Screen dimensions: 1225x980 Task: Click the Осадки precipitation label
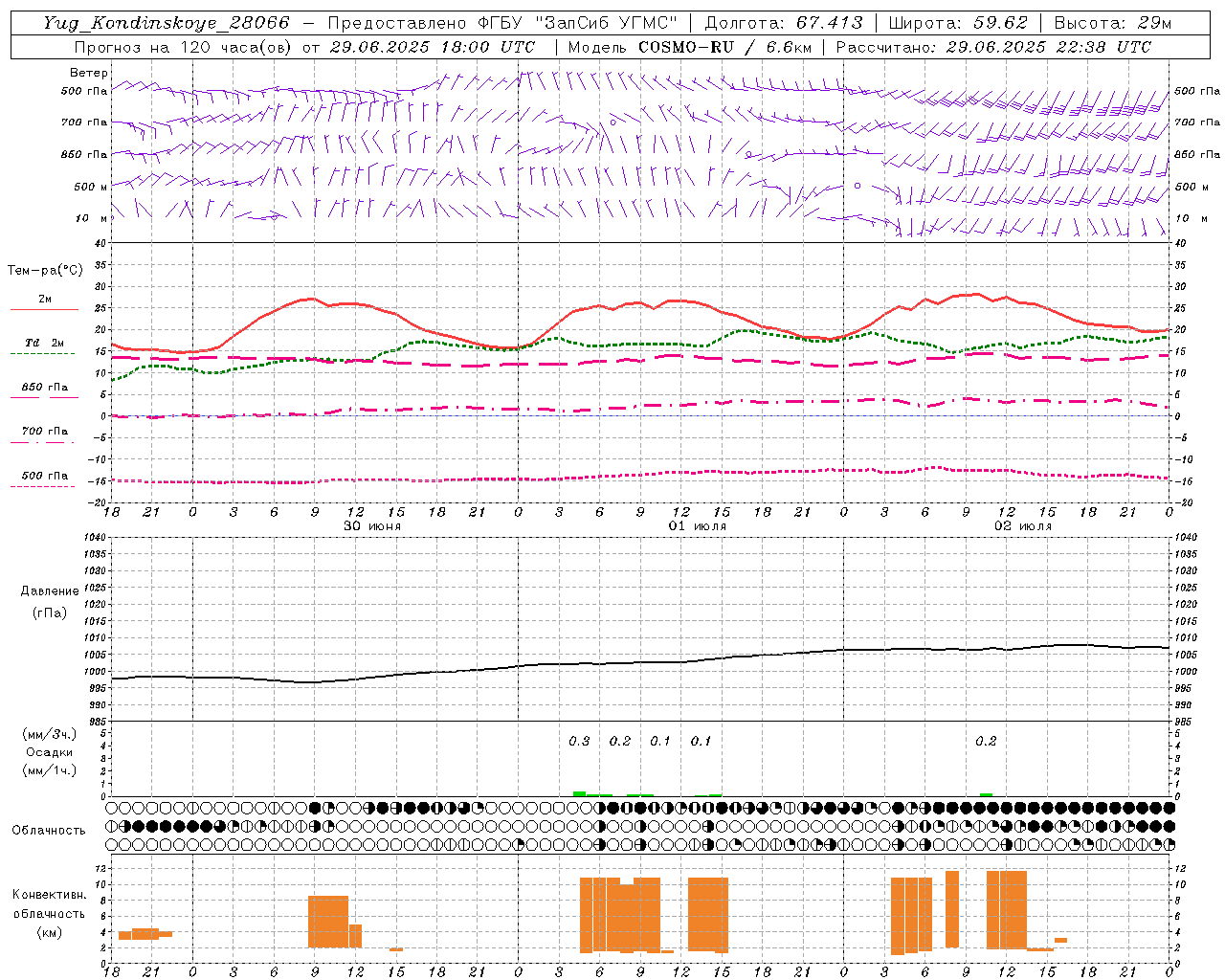(49, 752)
